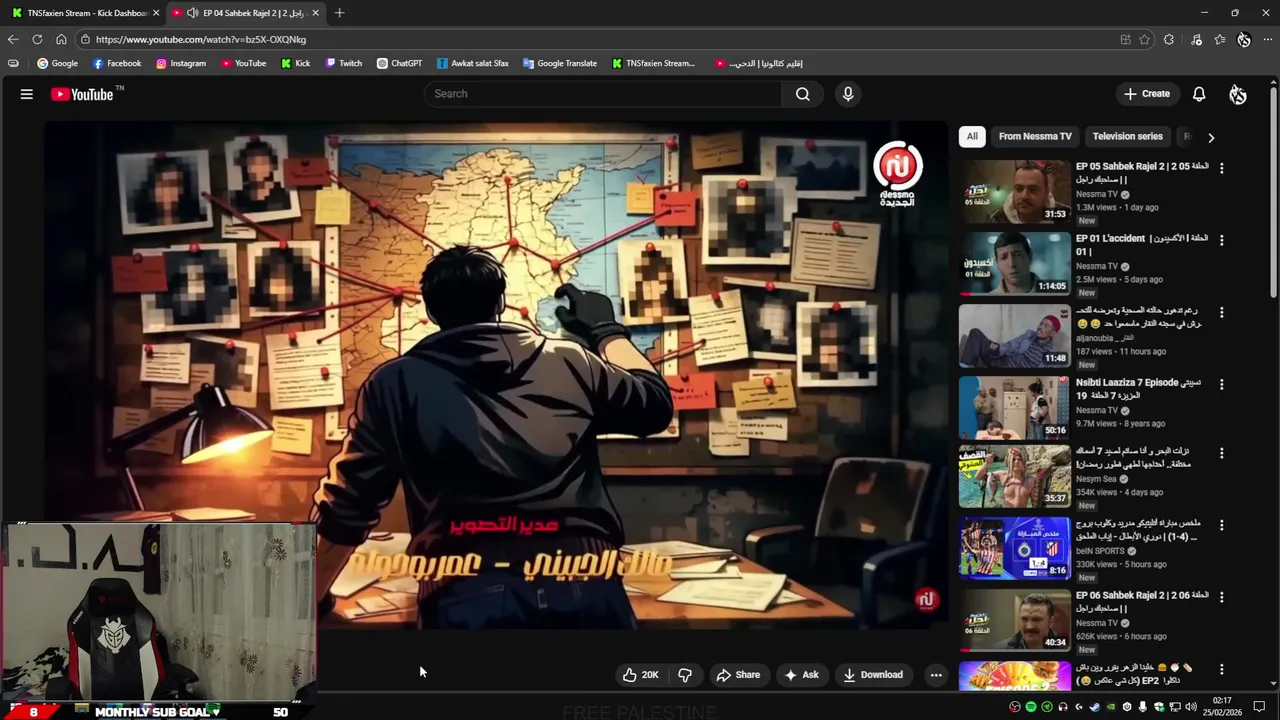Open options for EP 05 Sahbek Rajel video
Viewport: 1280px width, 720px height.
(x=1221, y=167)
